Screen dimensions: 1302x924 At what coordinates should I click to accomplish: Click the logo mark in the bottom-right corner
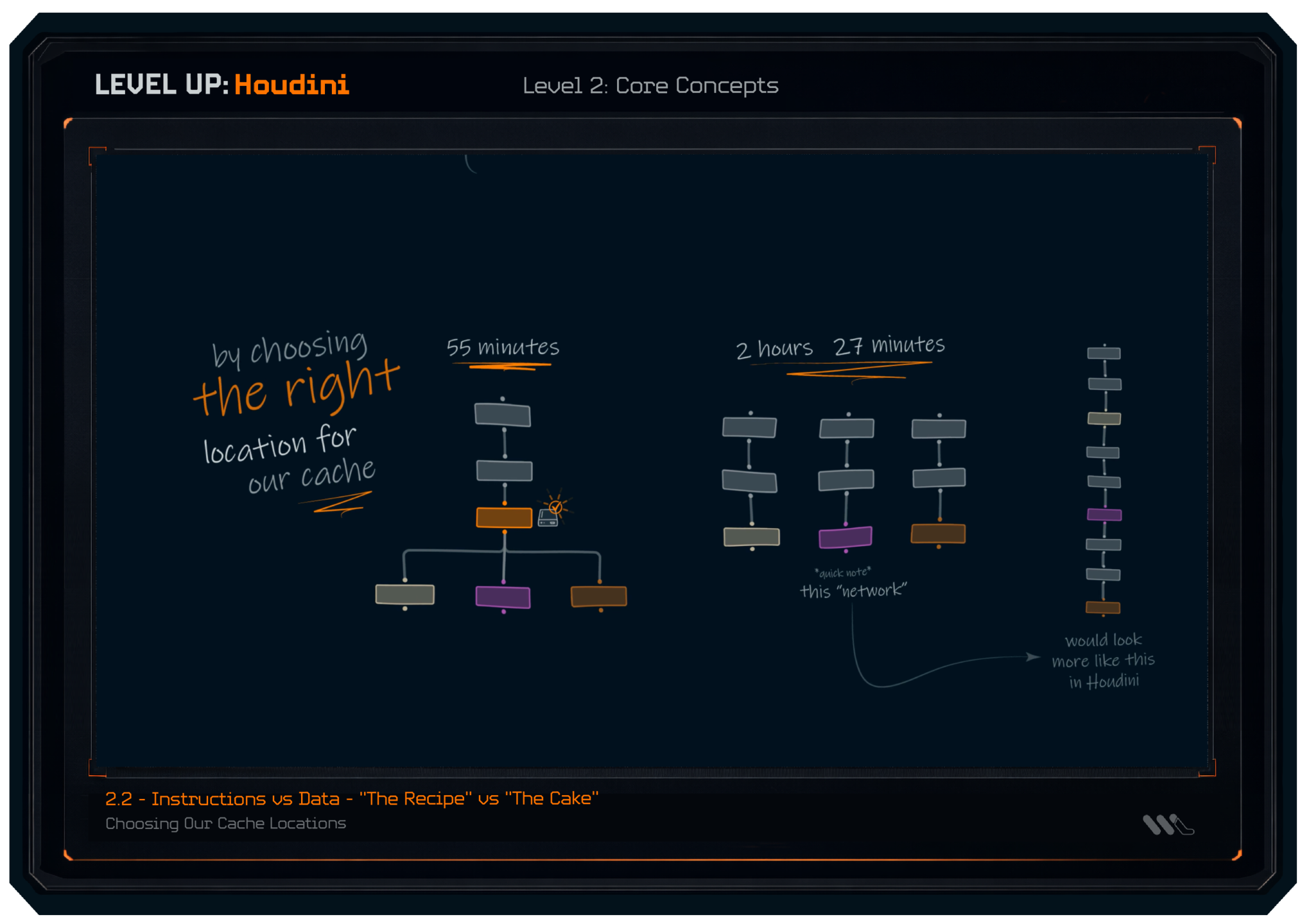pos(1167,825)
